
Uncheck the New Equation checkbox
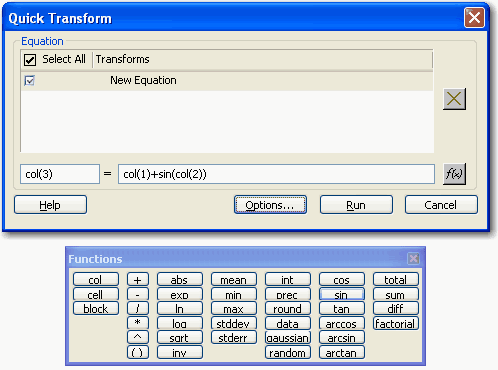[x=29, y=80]
